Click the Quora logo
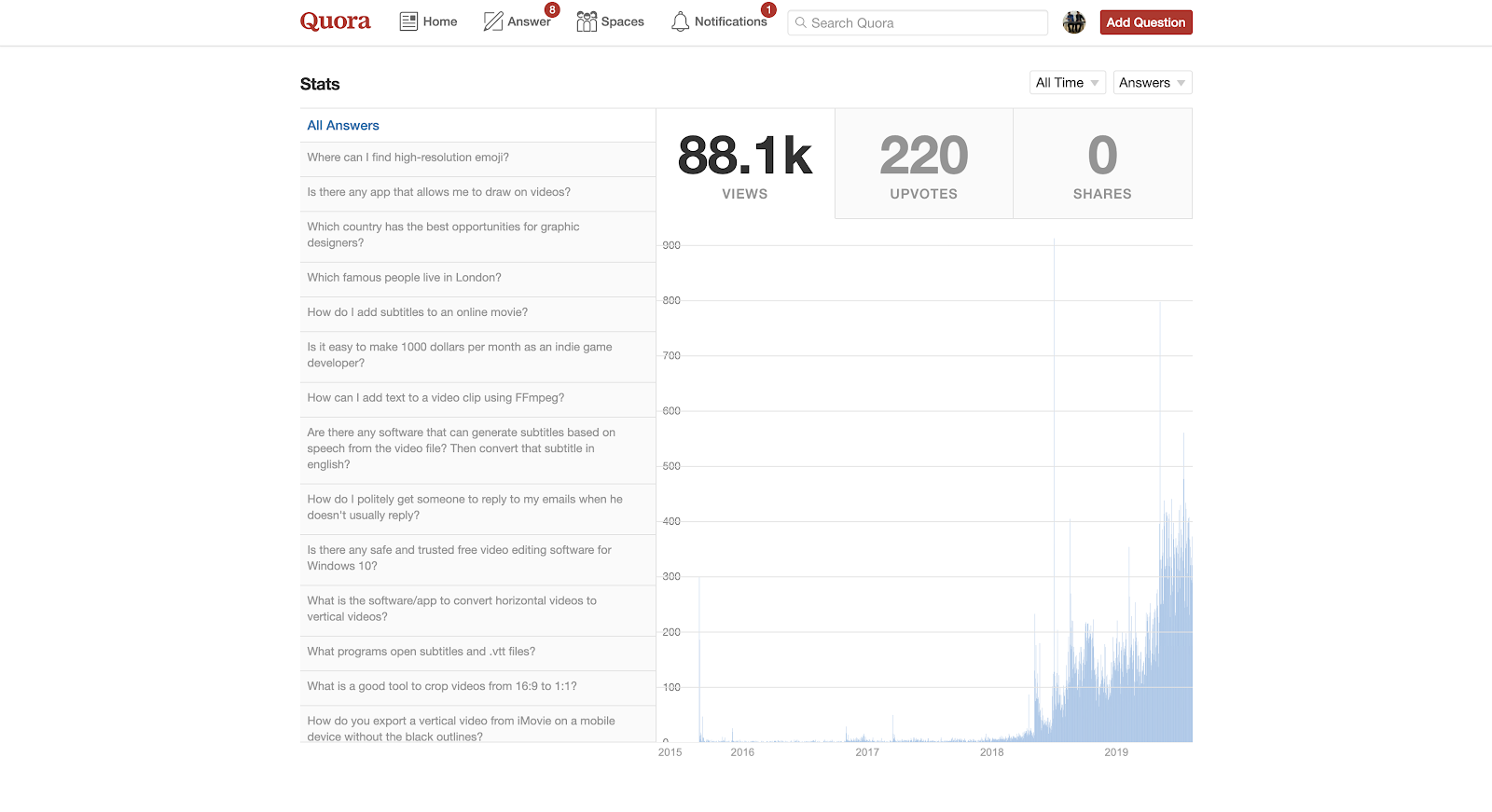 tap(335, 21)
